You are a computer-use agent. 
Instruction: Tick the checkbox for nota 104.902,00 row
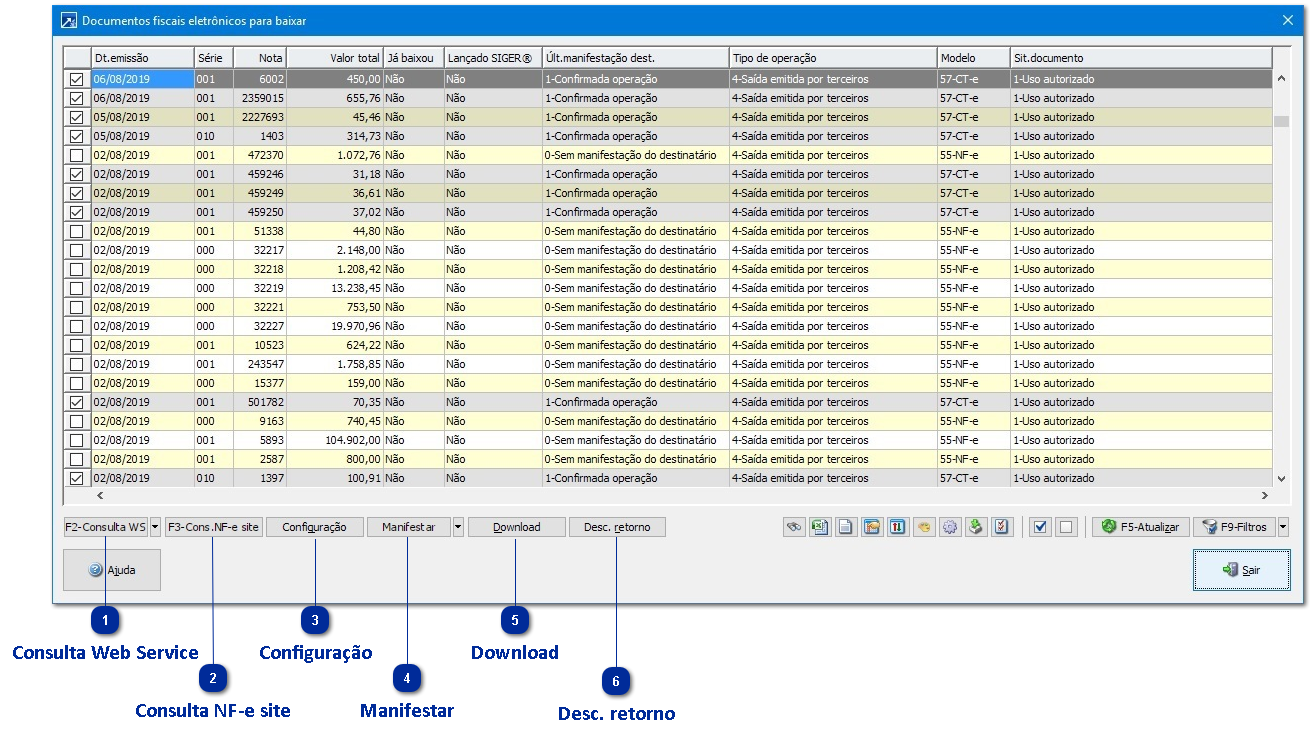pyautogui.click(x=76, y=441)
